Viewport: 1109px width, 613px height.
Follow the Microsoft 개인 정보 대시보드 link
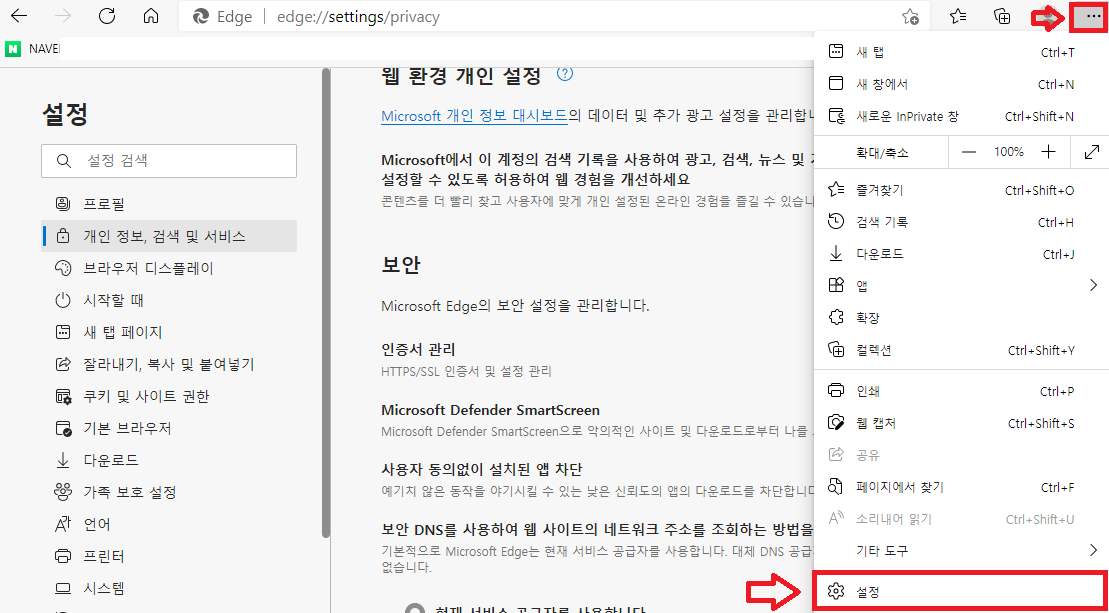pos(474,115)
